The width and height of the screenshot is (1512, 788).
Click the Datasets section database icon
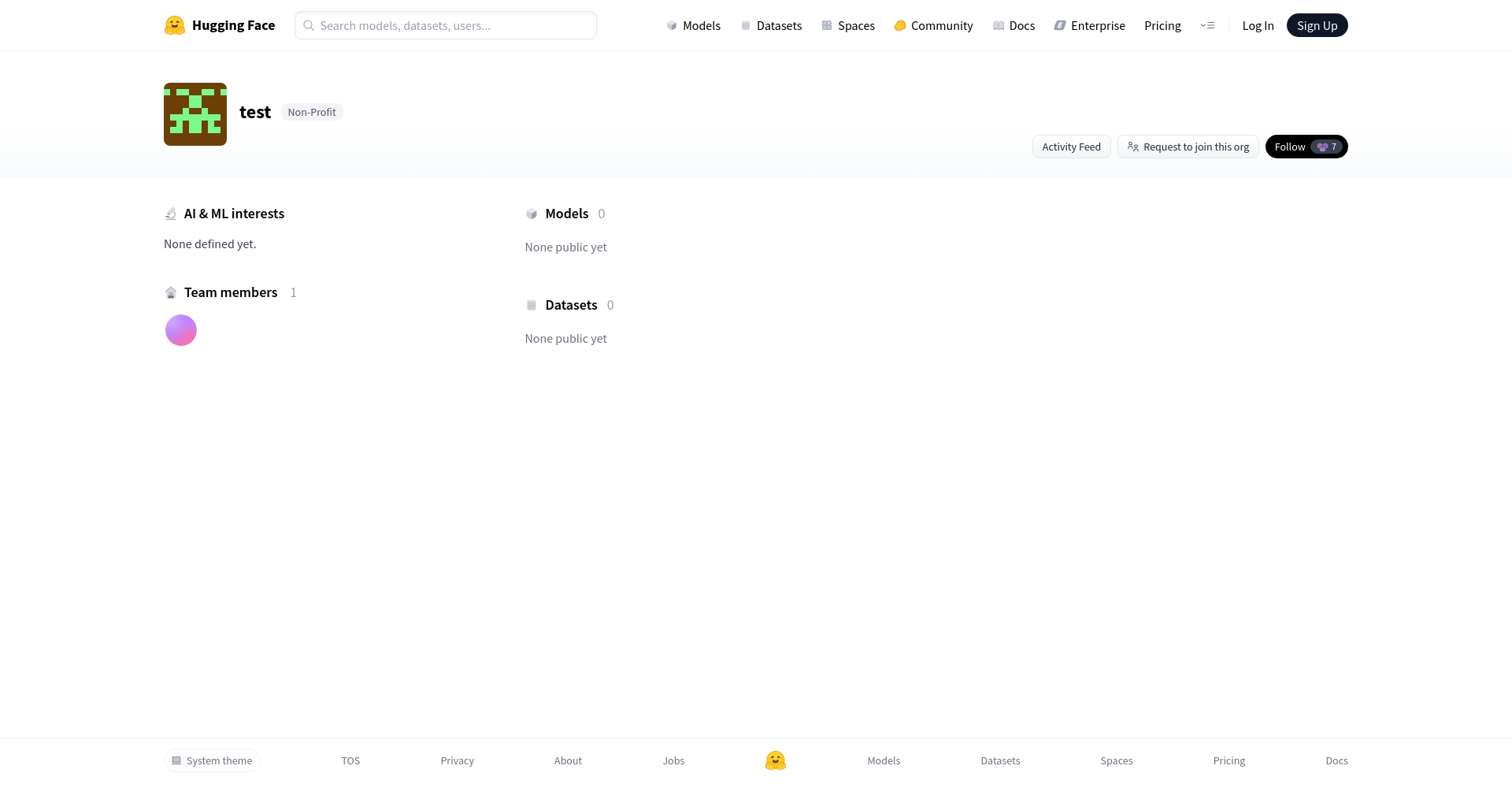coord(532,305)
